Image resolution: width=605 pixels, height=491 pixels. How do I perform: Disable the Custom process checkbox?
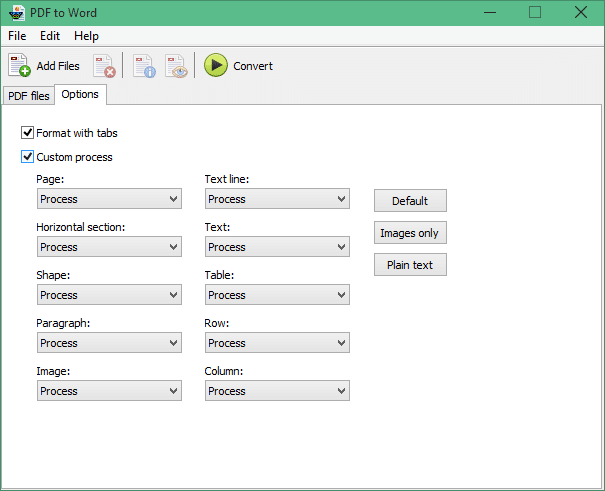point(27,157)
